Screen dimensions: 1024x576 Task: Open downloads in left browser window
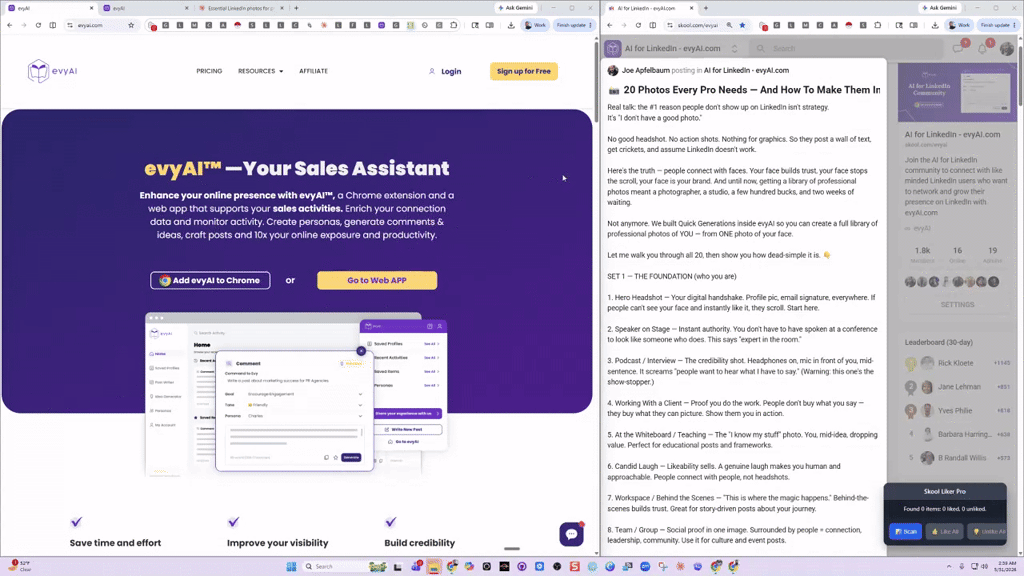pos(511,25)
